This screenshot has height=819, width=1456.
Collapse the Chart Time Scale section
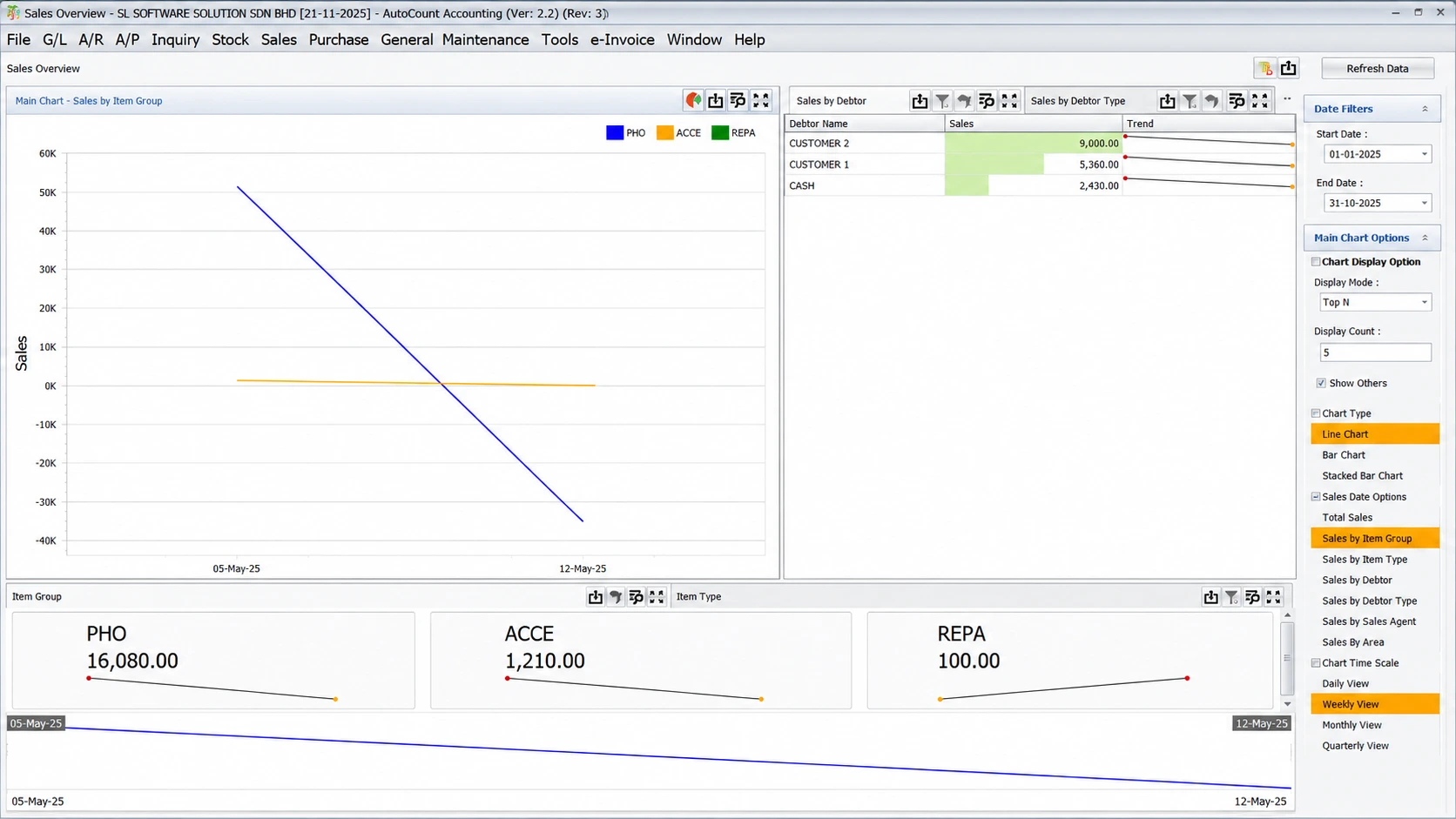(1316, 663)
